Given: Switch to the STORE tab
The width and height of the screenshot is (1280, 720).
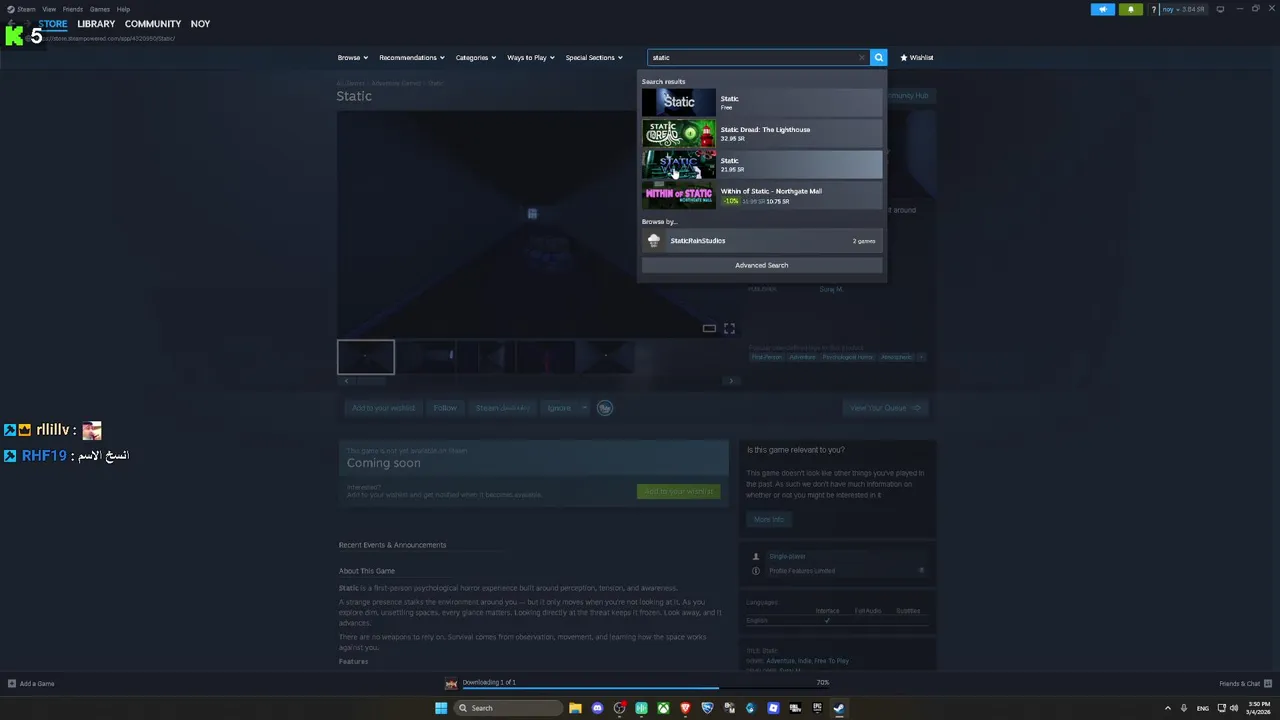Looking at the screenshot, I should coord(53,24).
